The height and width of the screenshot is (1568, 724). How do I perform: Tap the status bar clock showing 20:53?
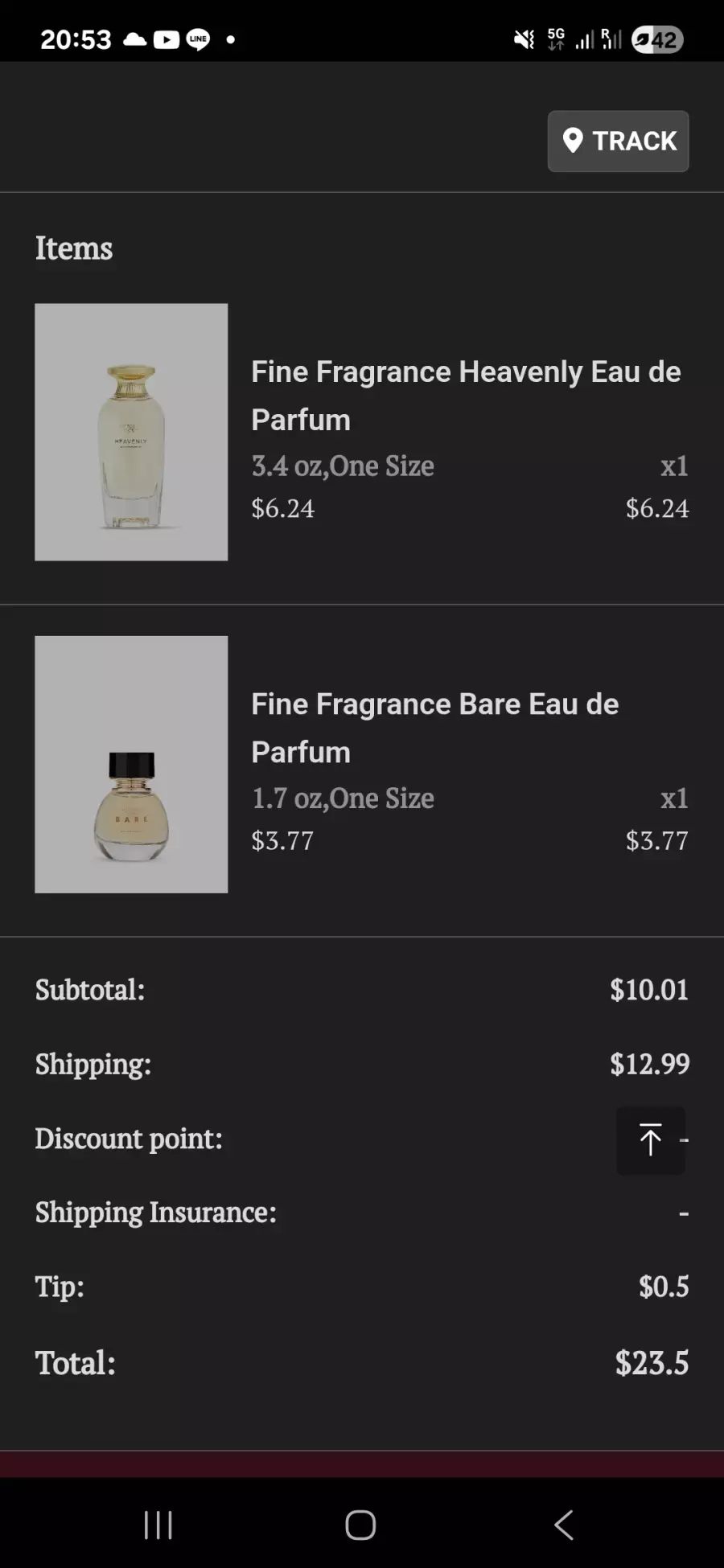coord(76,39)
